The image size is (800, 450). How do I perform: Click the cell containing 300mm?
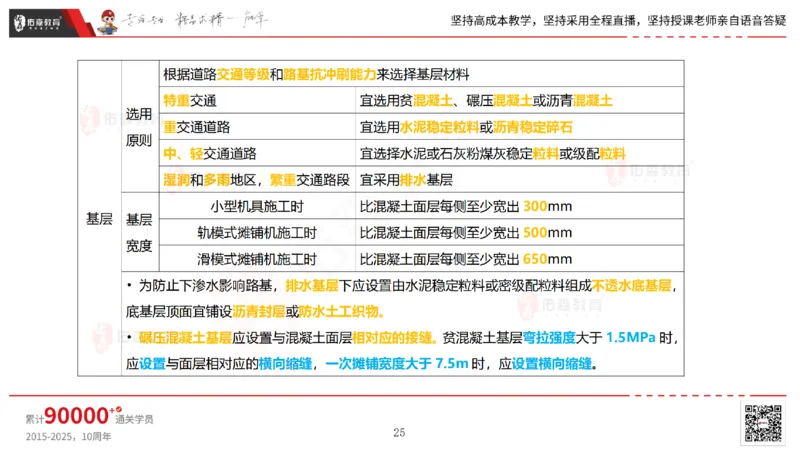tap(519, 206)
